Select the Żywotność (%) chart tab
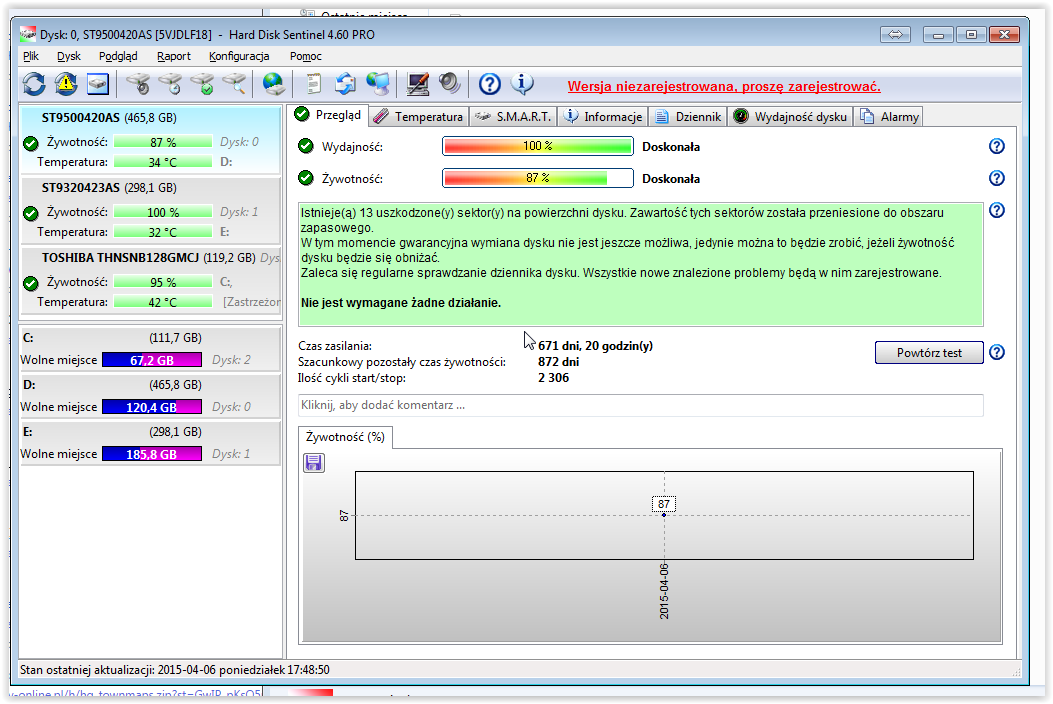The height and width of the screenshot is (704, 1053). click(x=345, y=437)
